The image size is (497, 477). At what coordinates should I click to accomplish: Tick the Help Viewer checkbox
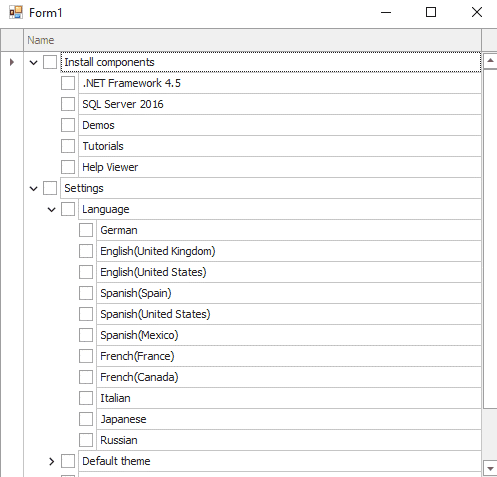click(68, 167)
